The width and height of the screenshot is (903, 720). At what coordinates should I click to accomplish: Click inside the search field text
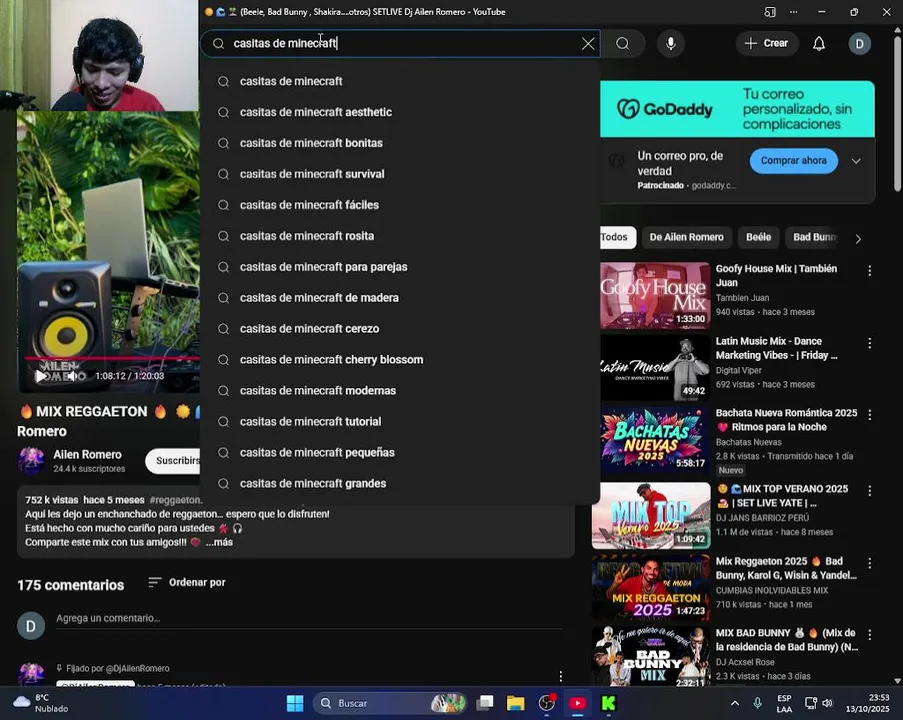(400, 44)
